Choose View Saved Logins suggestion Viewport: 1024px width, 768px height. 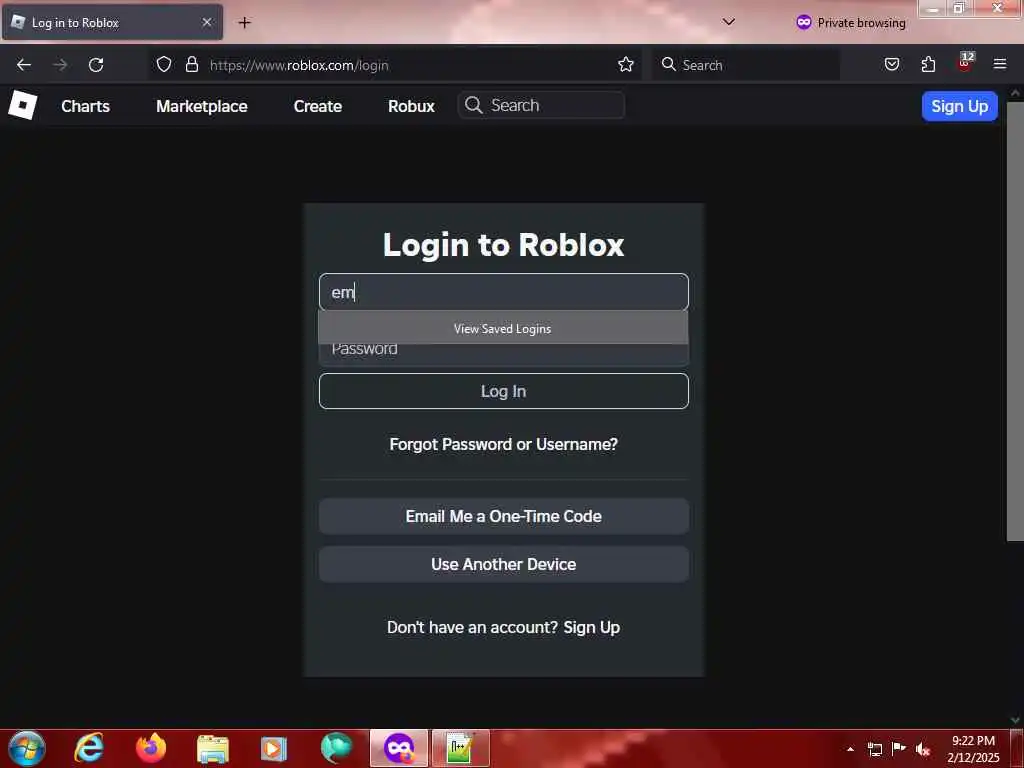[x=503, y=328]
